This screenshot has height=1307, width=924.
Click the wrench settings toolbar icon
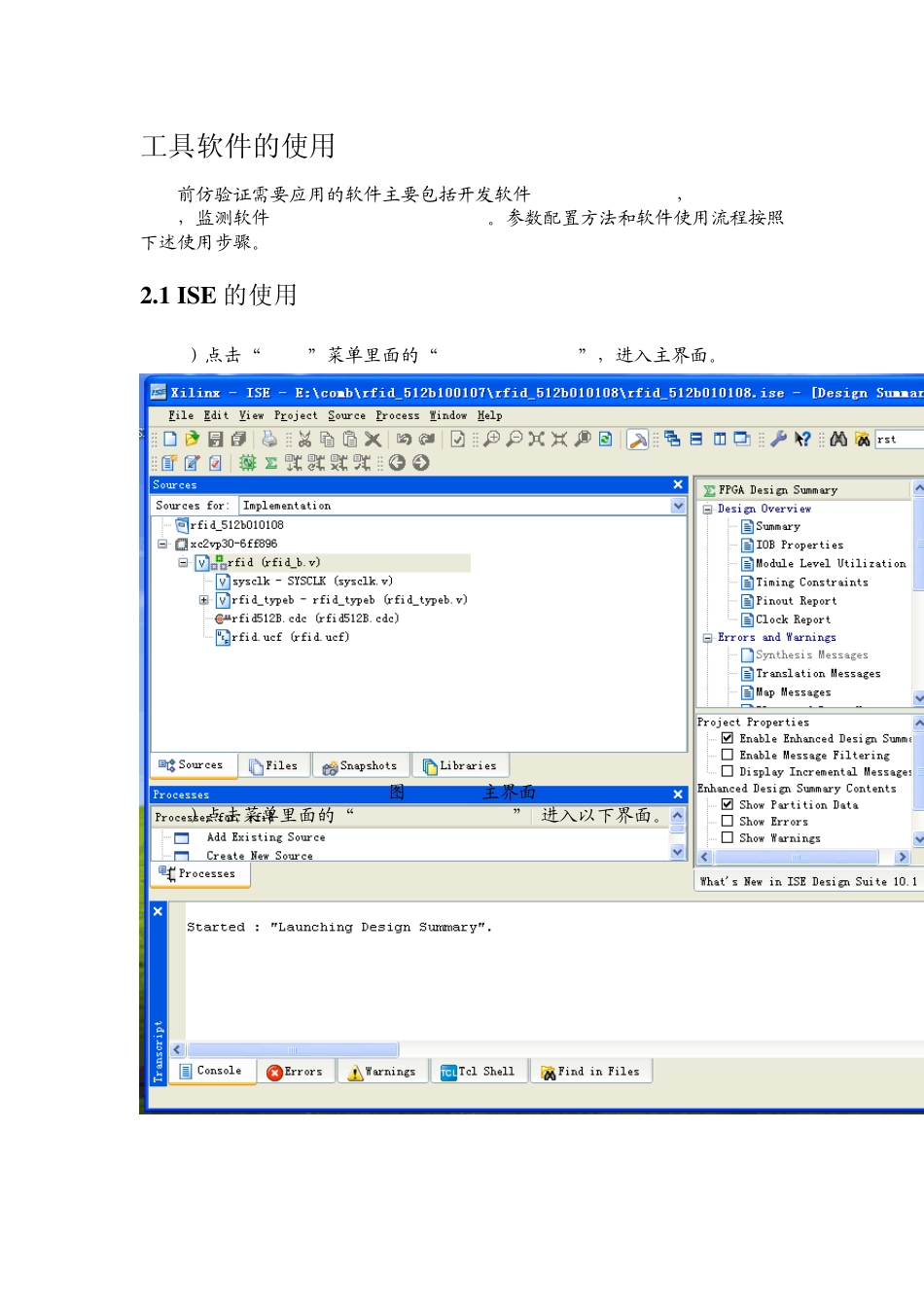point(778,440)
